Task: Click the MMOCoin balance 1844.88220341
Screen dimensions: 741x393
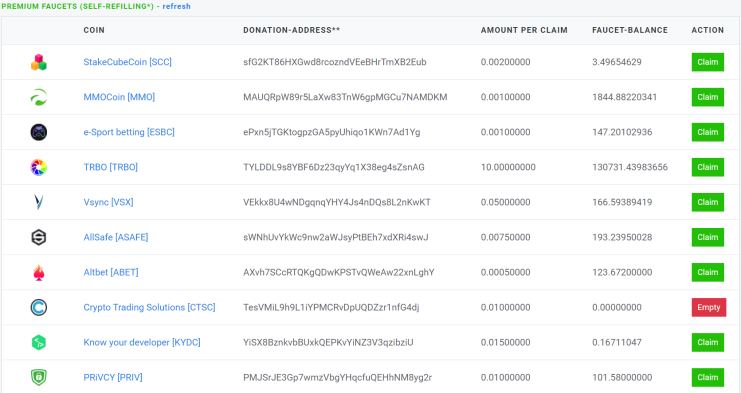Action: click(x=624, y=97)
